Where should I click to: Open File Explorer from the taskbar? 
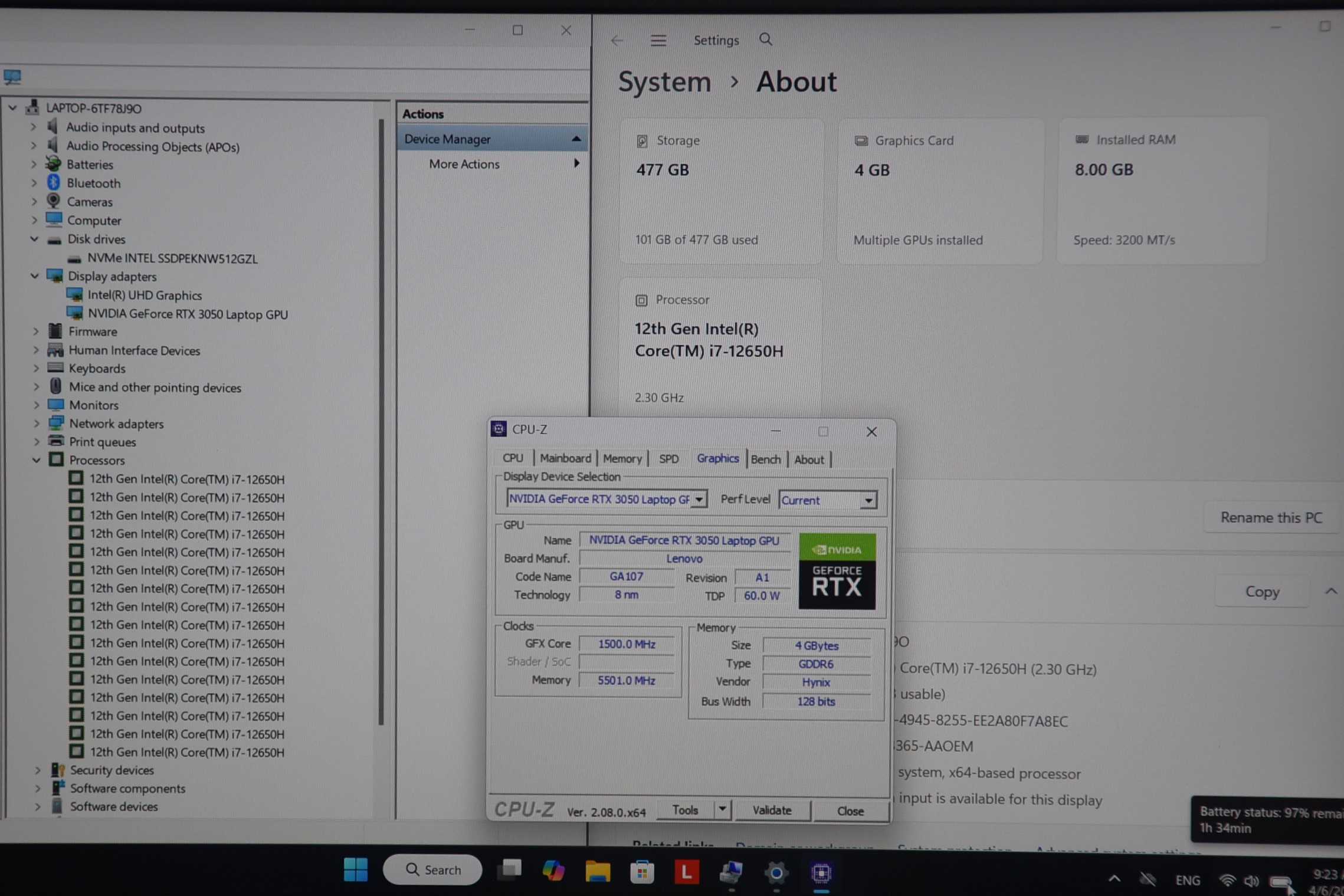tap(597, 871)
